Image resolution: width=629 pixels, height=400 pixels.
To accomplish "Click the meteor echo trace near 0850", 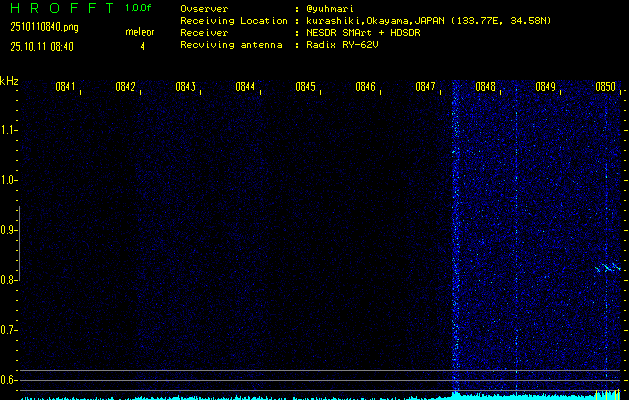I will click(608, 267).
